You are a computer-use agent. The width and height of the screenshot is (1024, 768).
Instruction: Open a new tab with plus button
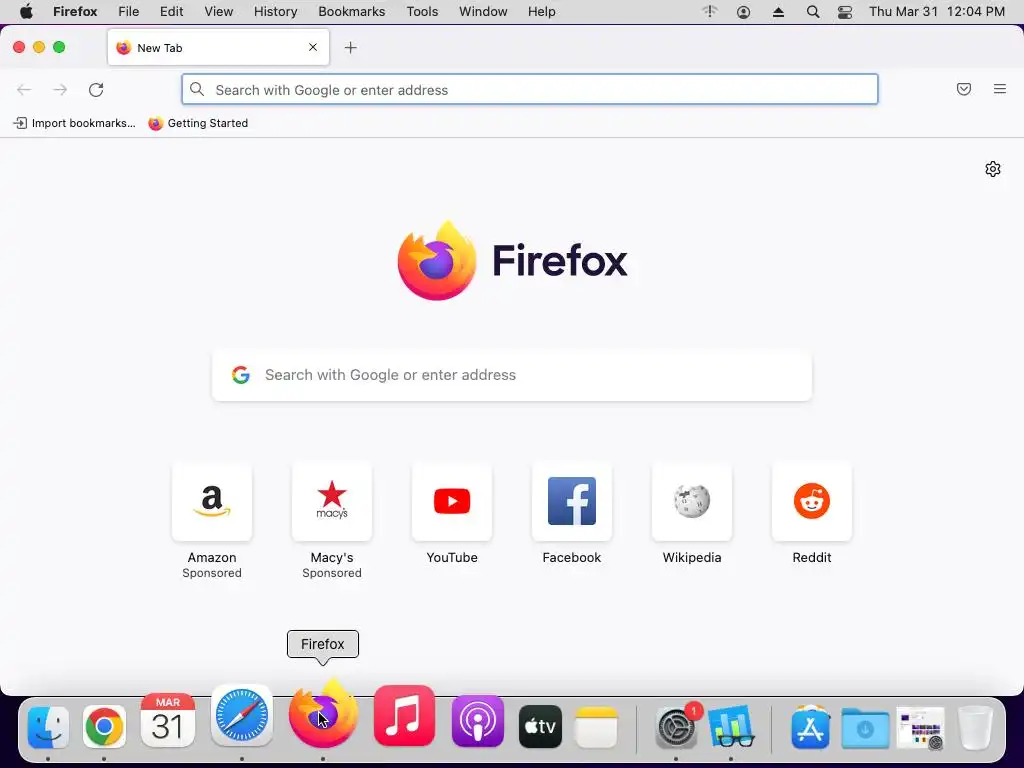tap(351, 48)
